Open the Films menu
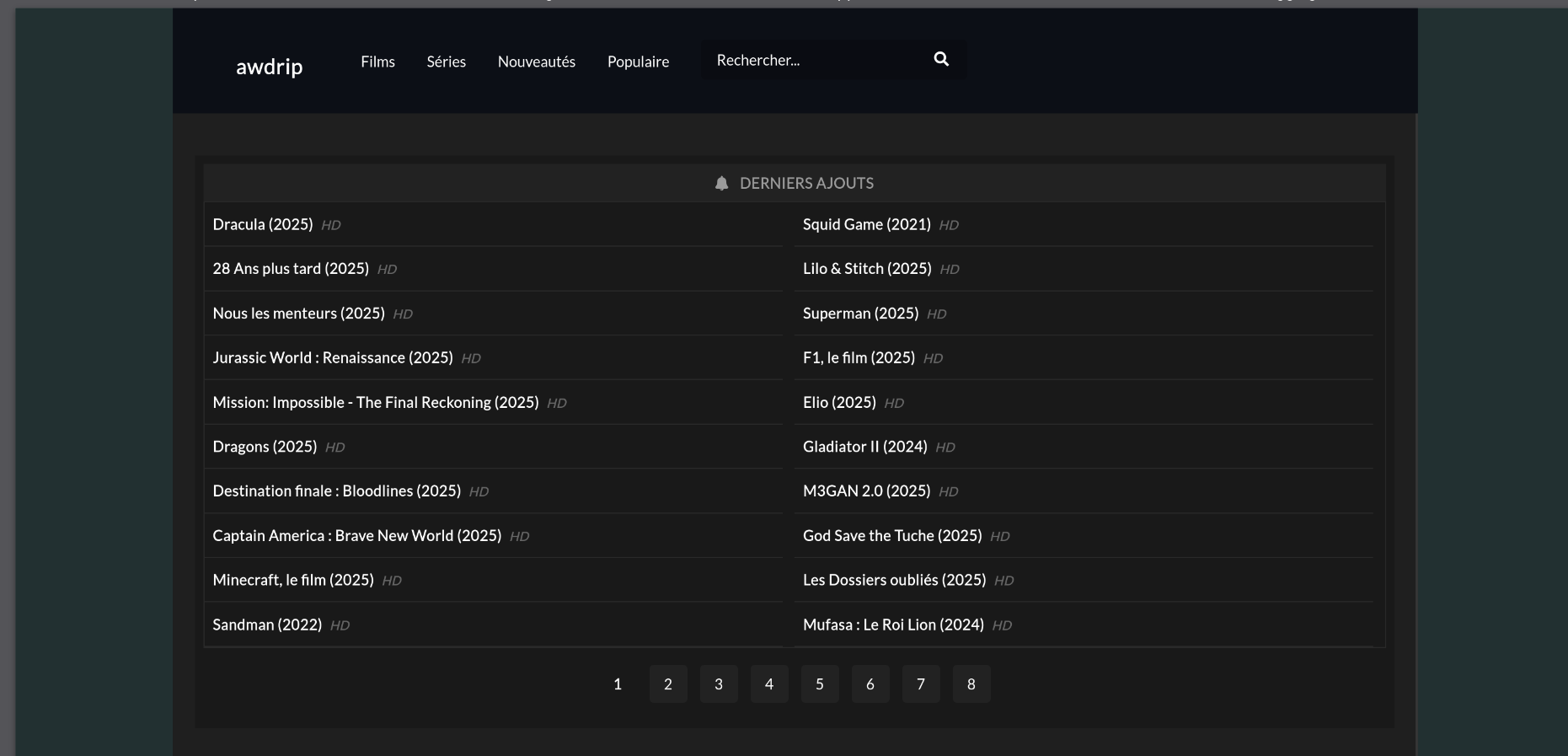Viewport: 1568px width, 756px height. pyautogui.click(x=377, y=62)
